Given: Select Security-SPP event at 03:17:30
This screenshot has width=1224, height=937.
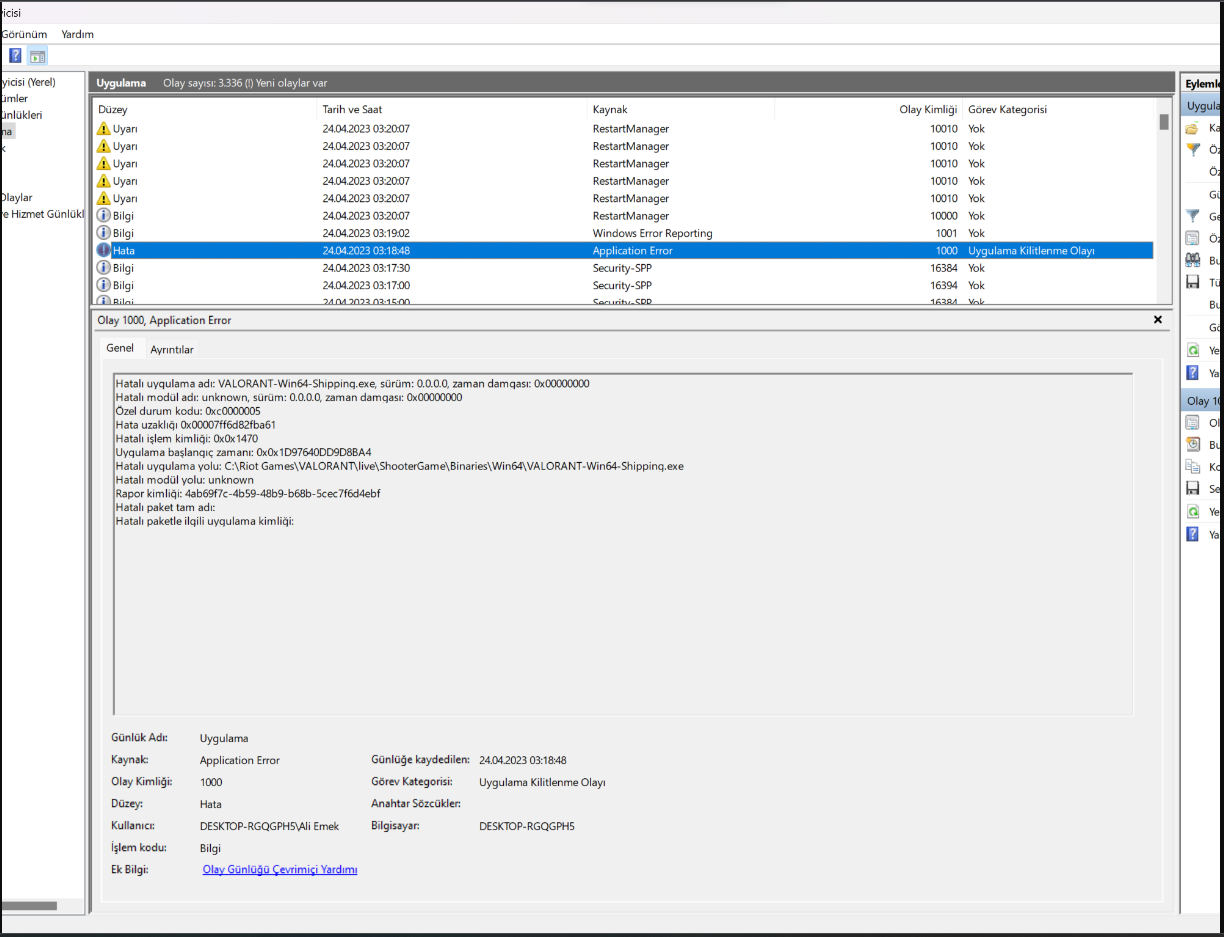Looking at the screenshot, I should click(x=623, y=268).
